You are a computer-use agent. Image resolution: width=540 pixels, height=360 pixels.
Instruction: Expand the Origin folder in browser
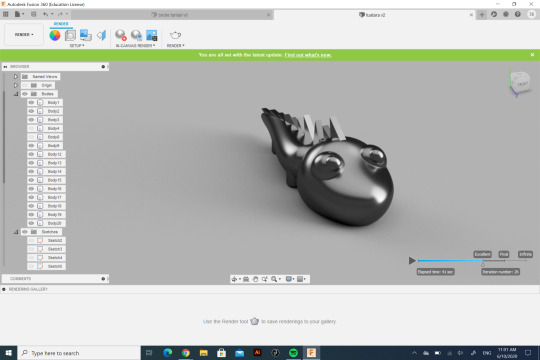click(16, 85)
